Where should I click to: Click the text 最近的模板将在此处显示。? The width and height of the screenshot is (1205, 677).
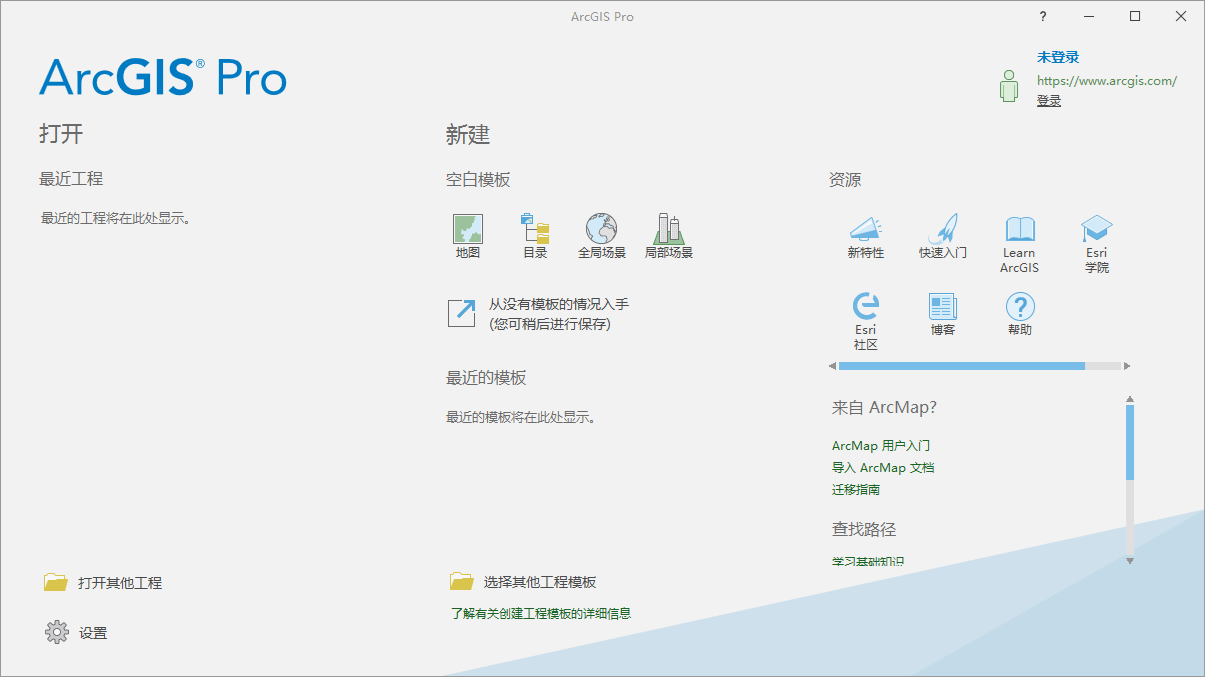pyautogui.click(x=521, y=417)
